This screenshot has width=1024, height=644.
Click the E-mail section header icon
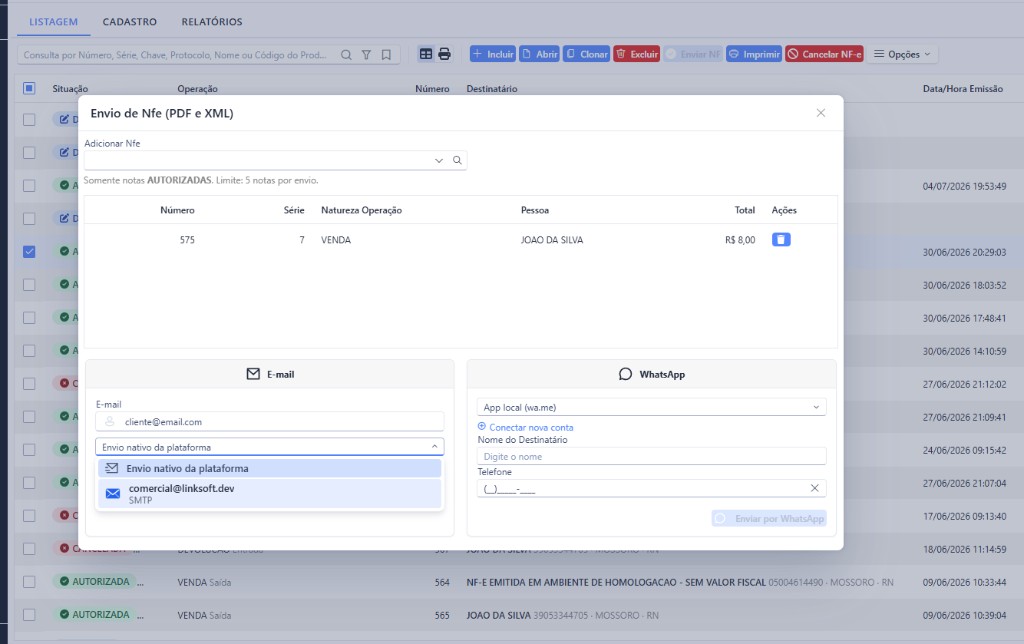click(253, 374)
